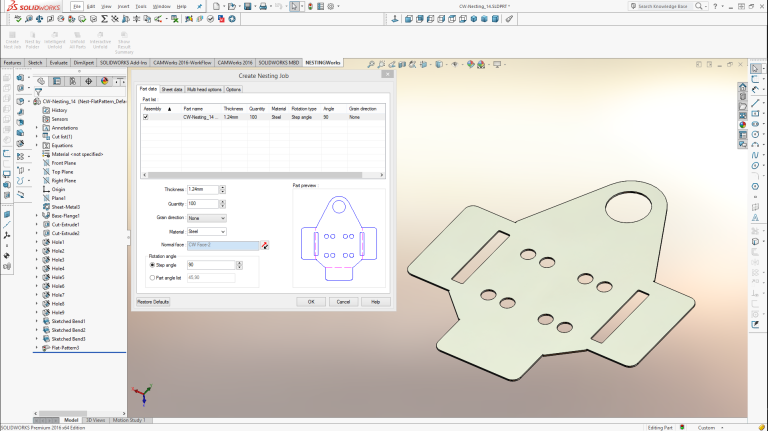
Task: Expand the Cut-Extrude1 feature node
Action: [37, 224]
